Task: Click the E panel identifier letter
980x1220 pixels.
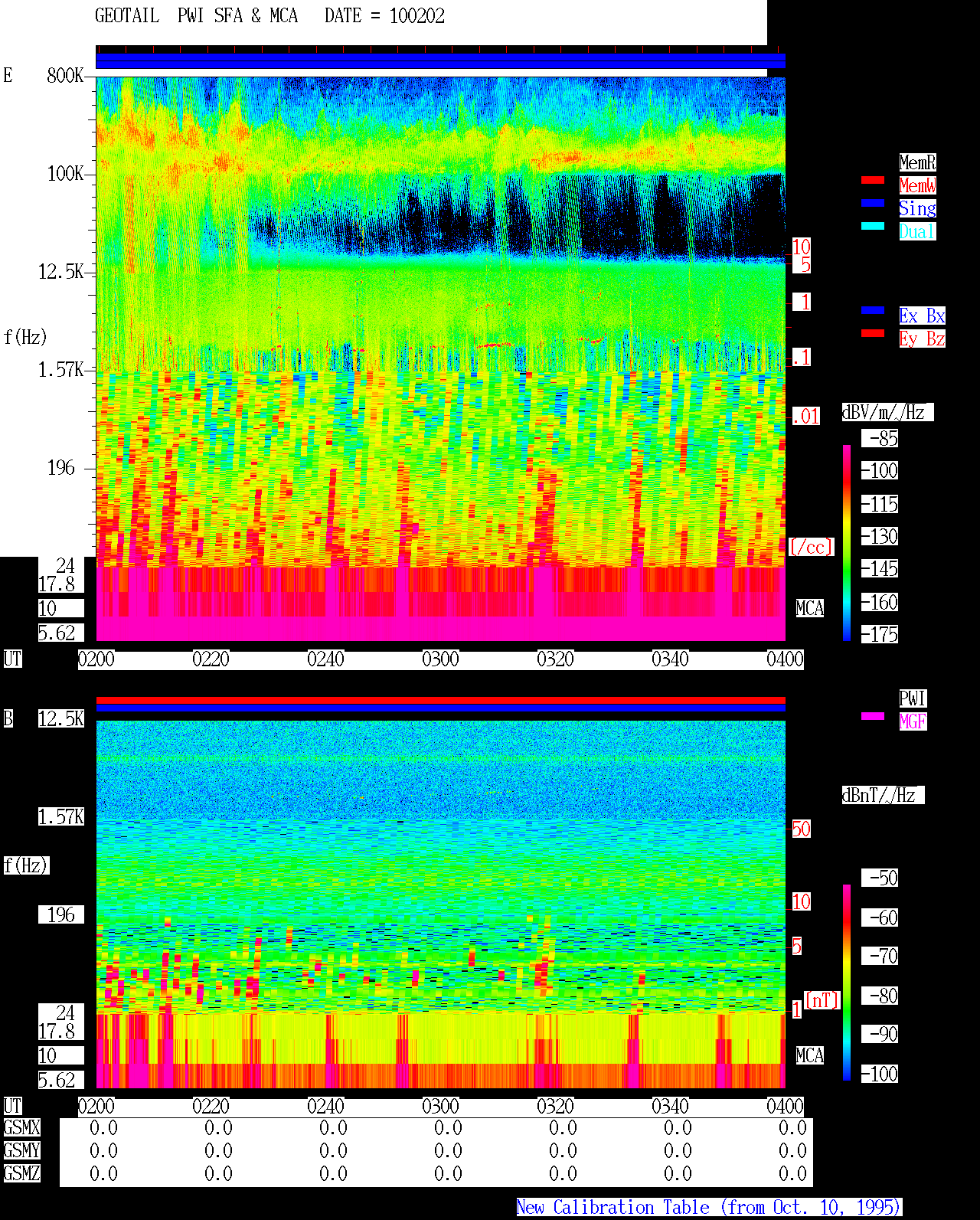Action: pos(8,75)
